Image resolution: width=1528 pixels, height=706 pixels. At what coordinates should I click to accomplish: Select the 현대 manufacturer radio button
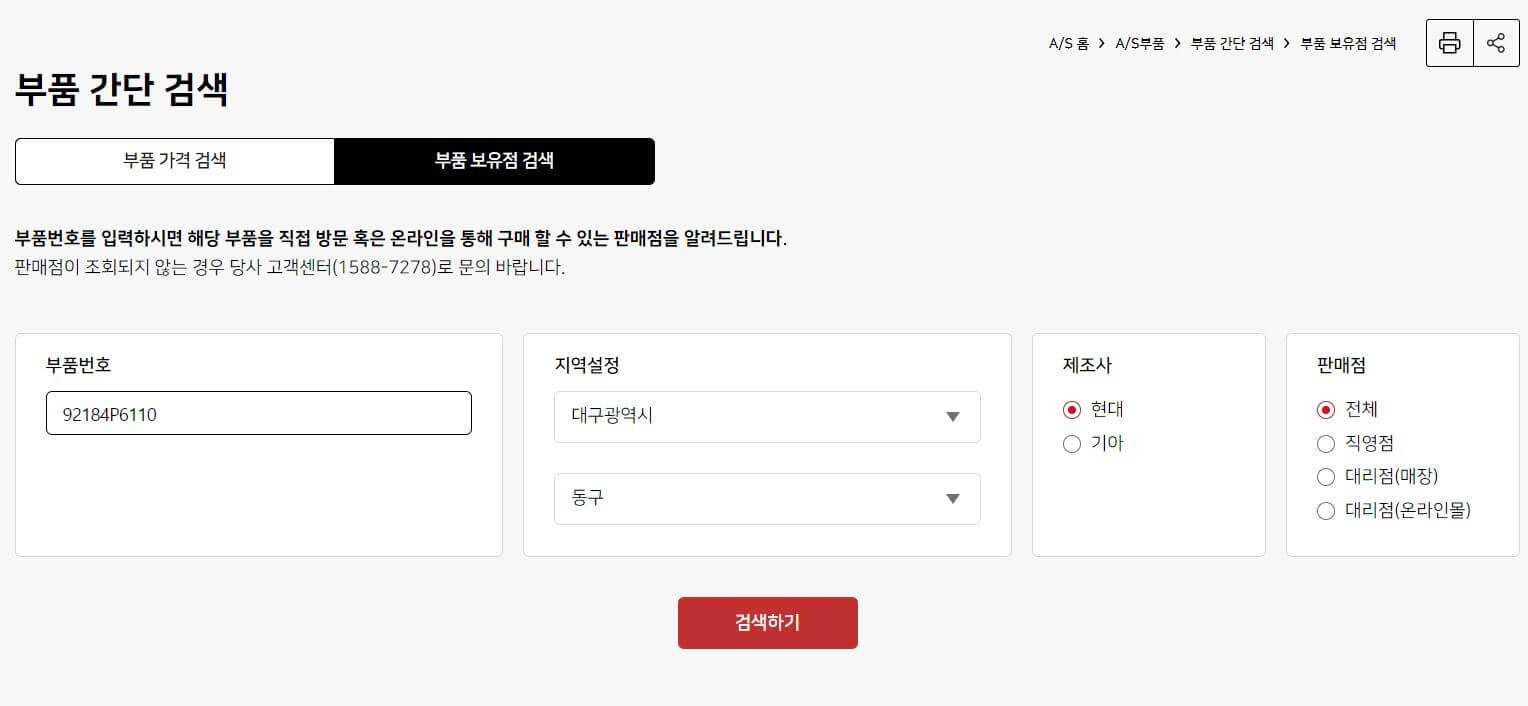tap(1071, 410)
